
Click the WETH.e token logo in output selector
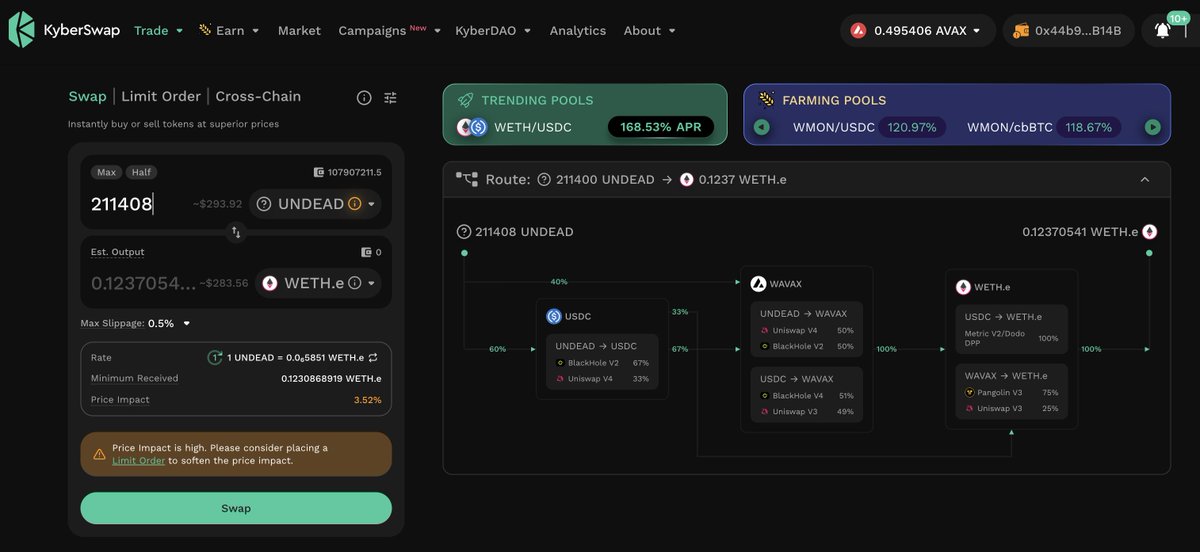(270, 283)
